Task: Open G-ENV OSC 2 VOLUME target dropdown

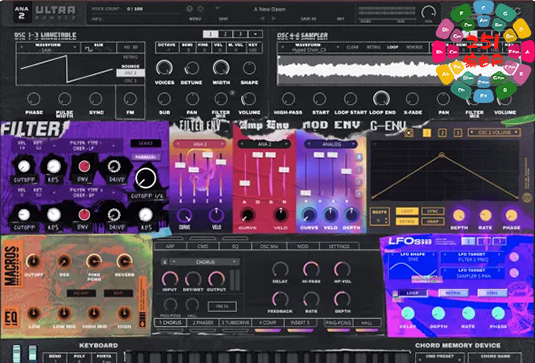Action: coord(494,132)
